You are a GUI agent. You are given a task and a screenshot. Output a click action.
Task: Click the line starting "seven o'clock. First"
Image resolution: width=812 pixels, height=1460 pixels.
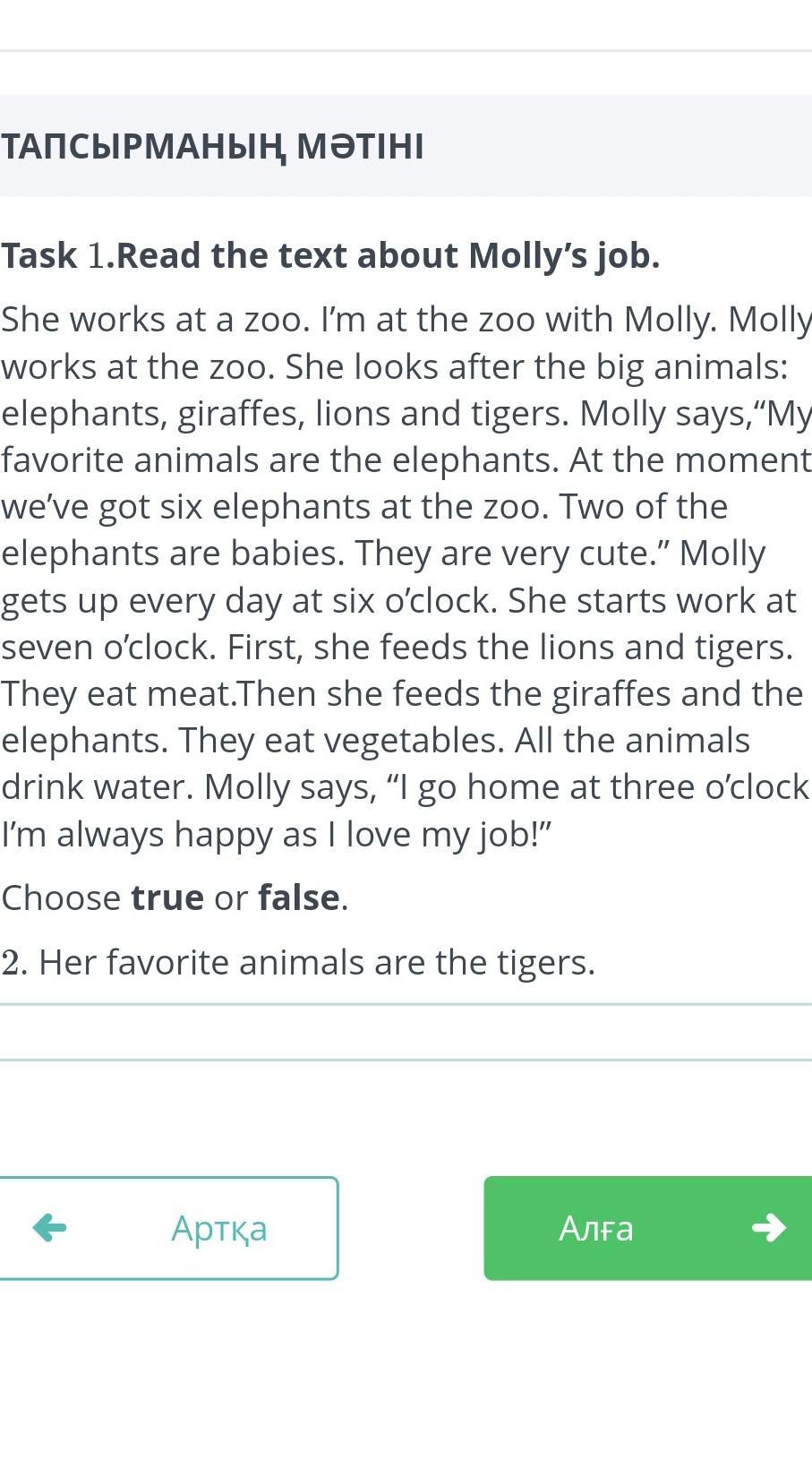[x=397, y=647]
